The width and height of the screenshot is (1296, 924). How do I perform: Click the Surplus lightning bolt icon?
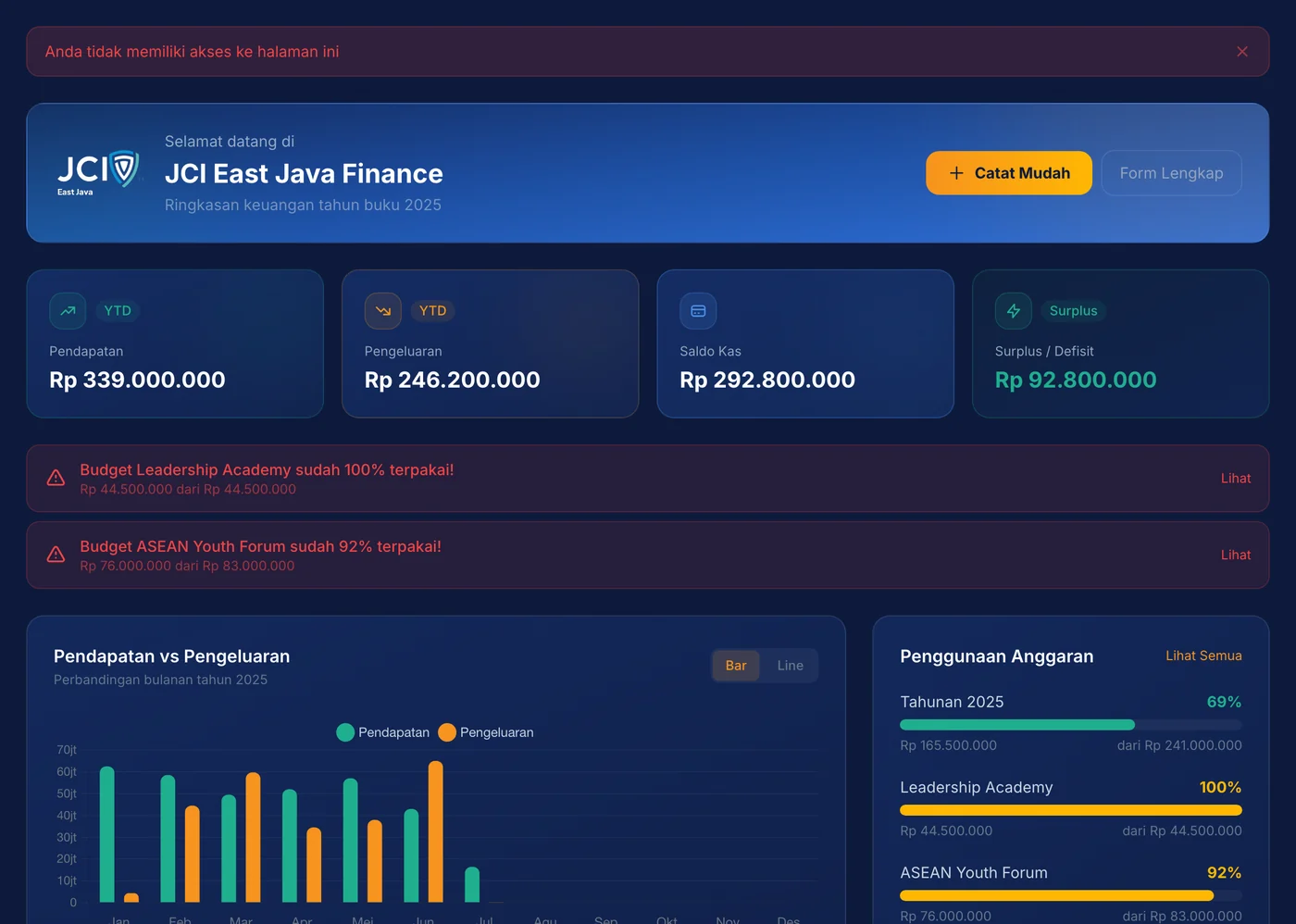pyautogui.click(x=1014, y=311)
